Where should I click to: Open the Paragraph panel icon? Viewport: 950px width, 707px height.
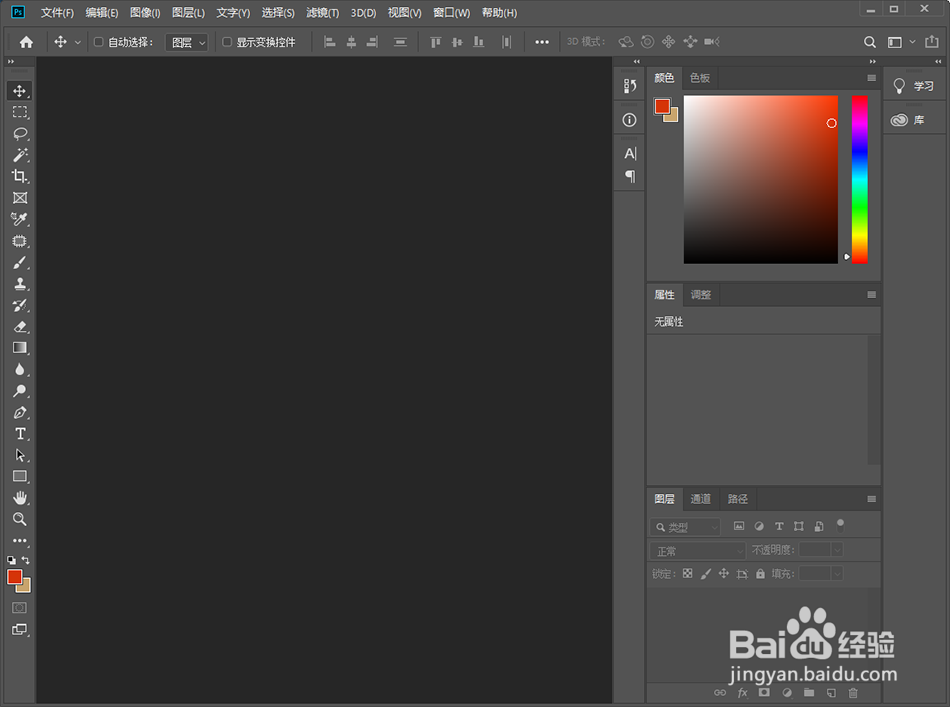[x=630, y=176]
